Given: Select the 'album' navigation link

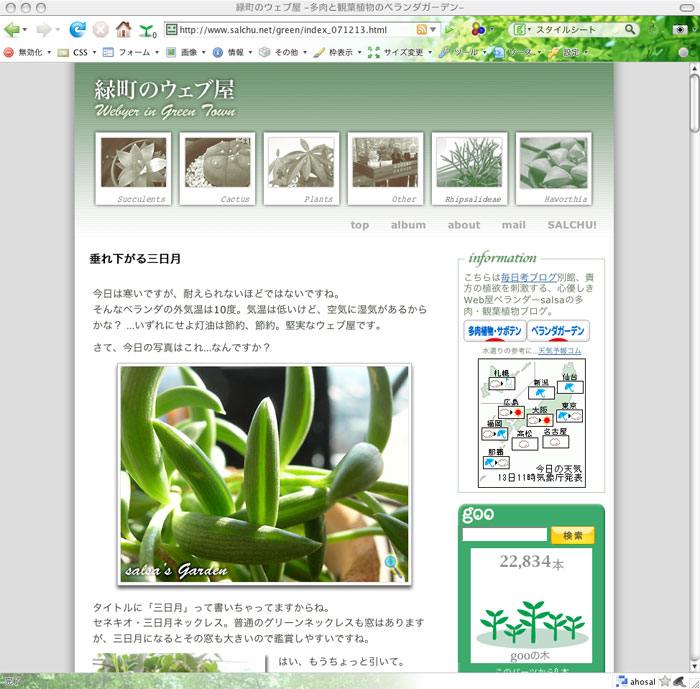Looking at the screenshot, I should 408,225.
